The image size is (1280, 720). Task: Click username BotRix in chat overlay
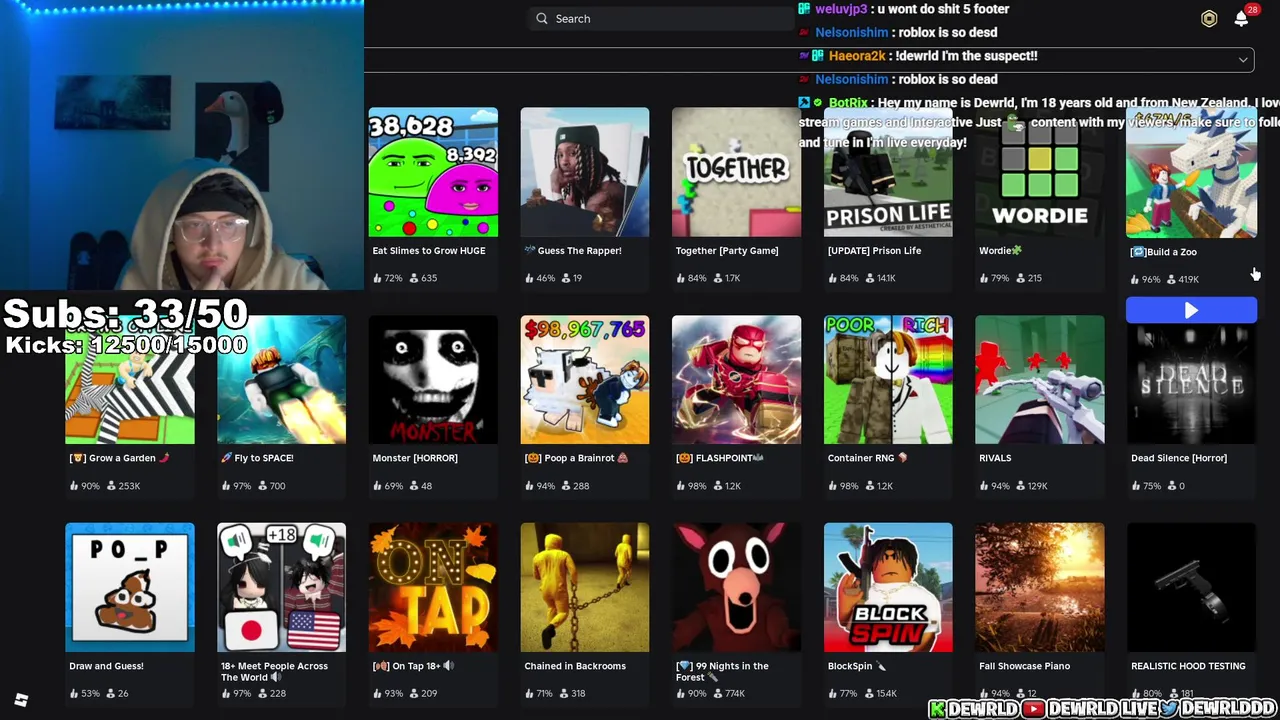pyautogui.click(x=848, y=103)
